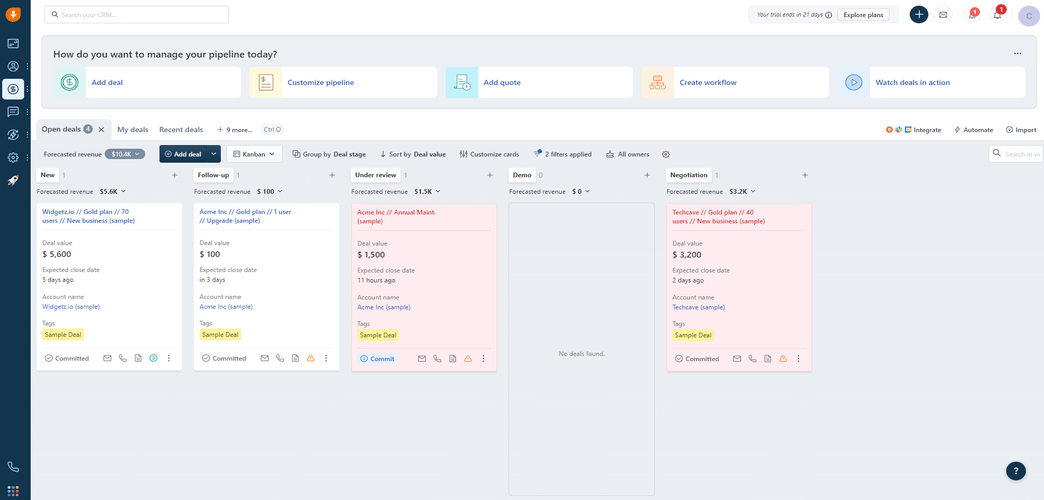Open the ellipsis menu of pipeline banner
The height and width of the screenshot is (500, 1044).
(1017, 53)
